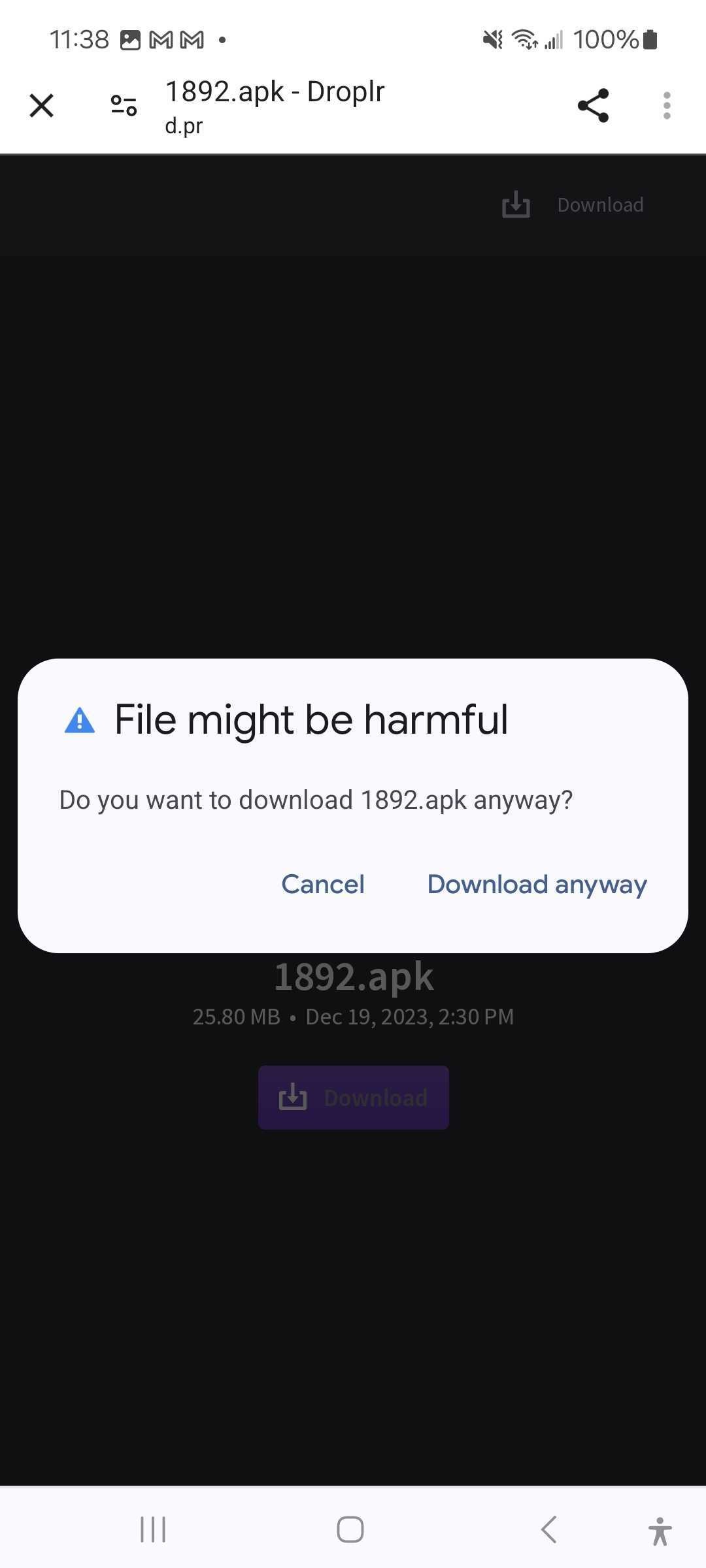Tap the home navigation button
This screenshot has width=706, height=1568.
pyautogui.click(x=350, y=1529)
